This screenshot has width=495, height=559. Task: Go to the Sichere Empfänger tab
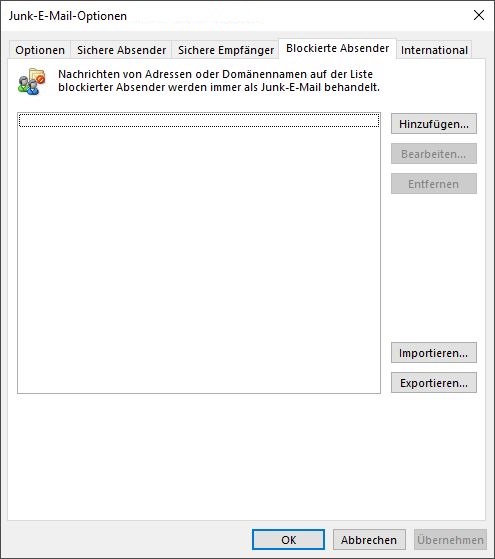pos(226,50)
